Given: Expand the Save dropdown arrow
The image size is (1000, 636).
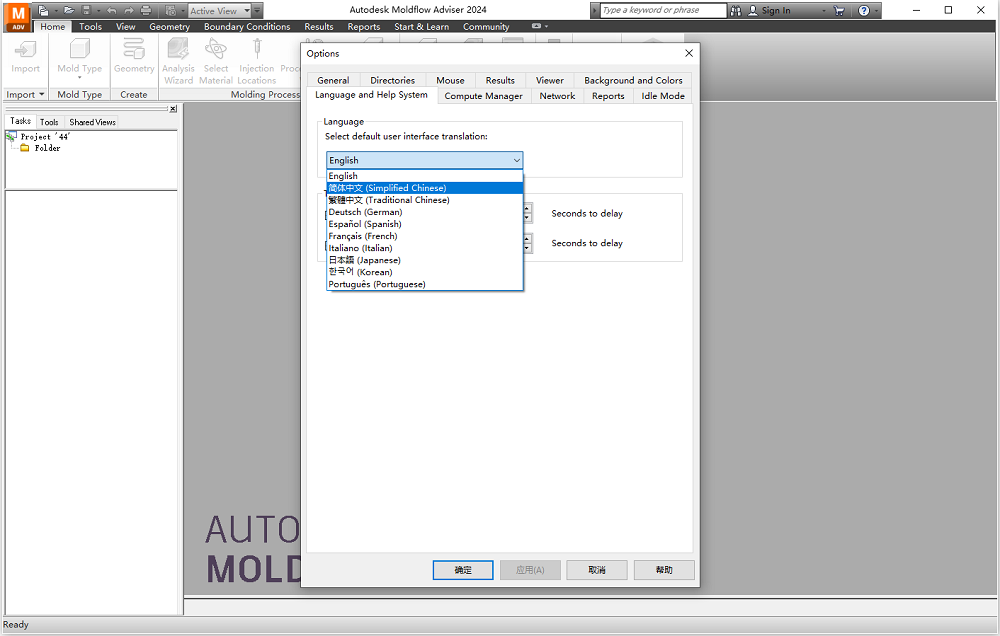Looking at the screenshot, I should 98,11.
